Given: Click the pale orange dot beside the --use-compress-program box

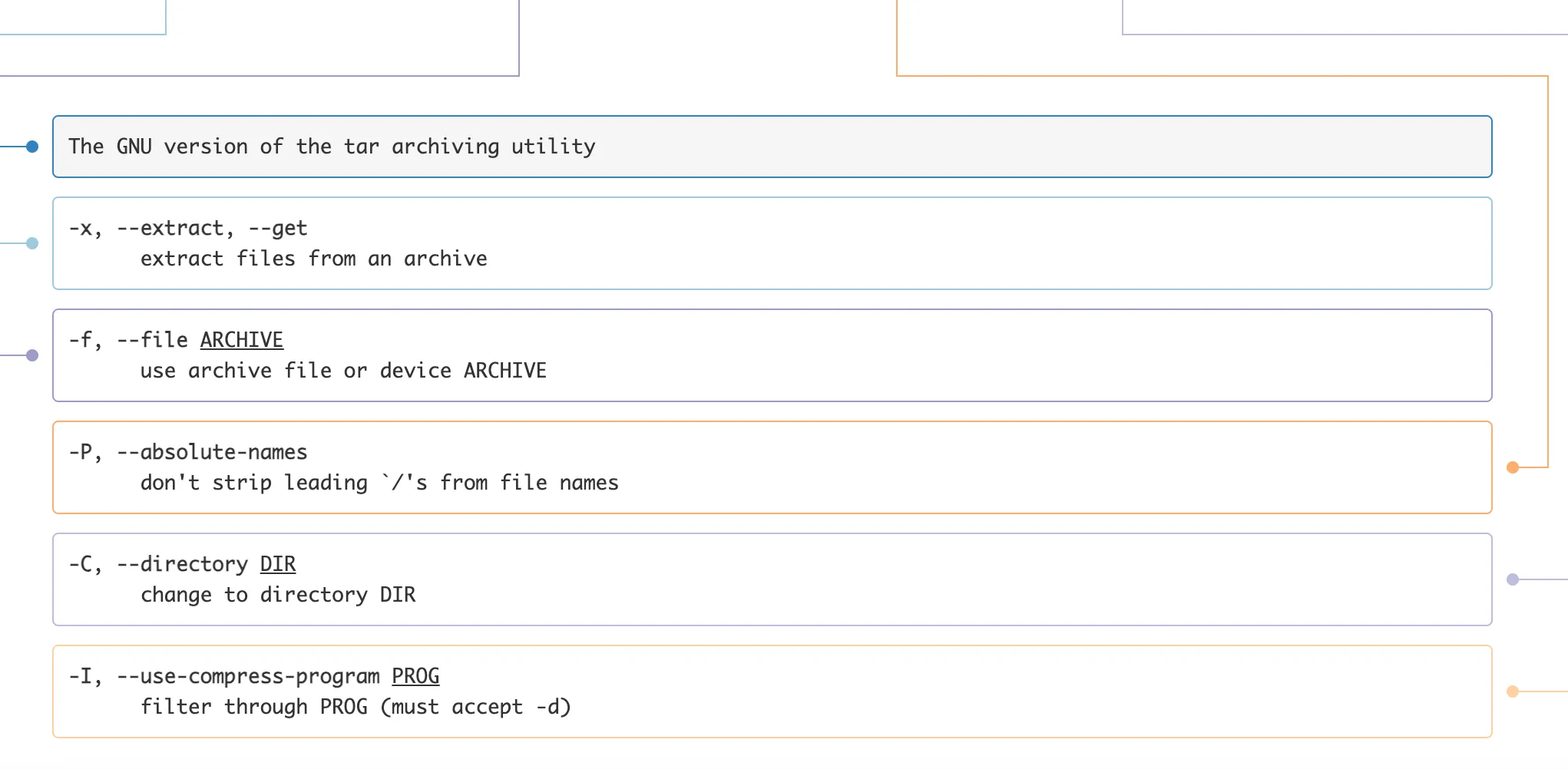Looking at the screenshot, I should 1513,691.
